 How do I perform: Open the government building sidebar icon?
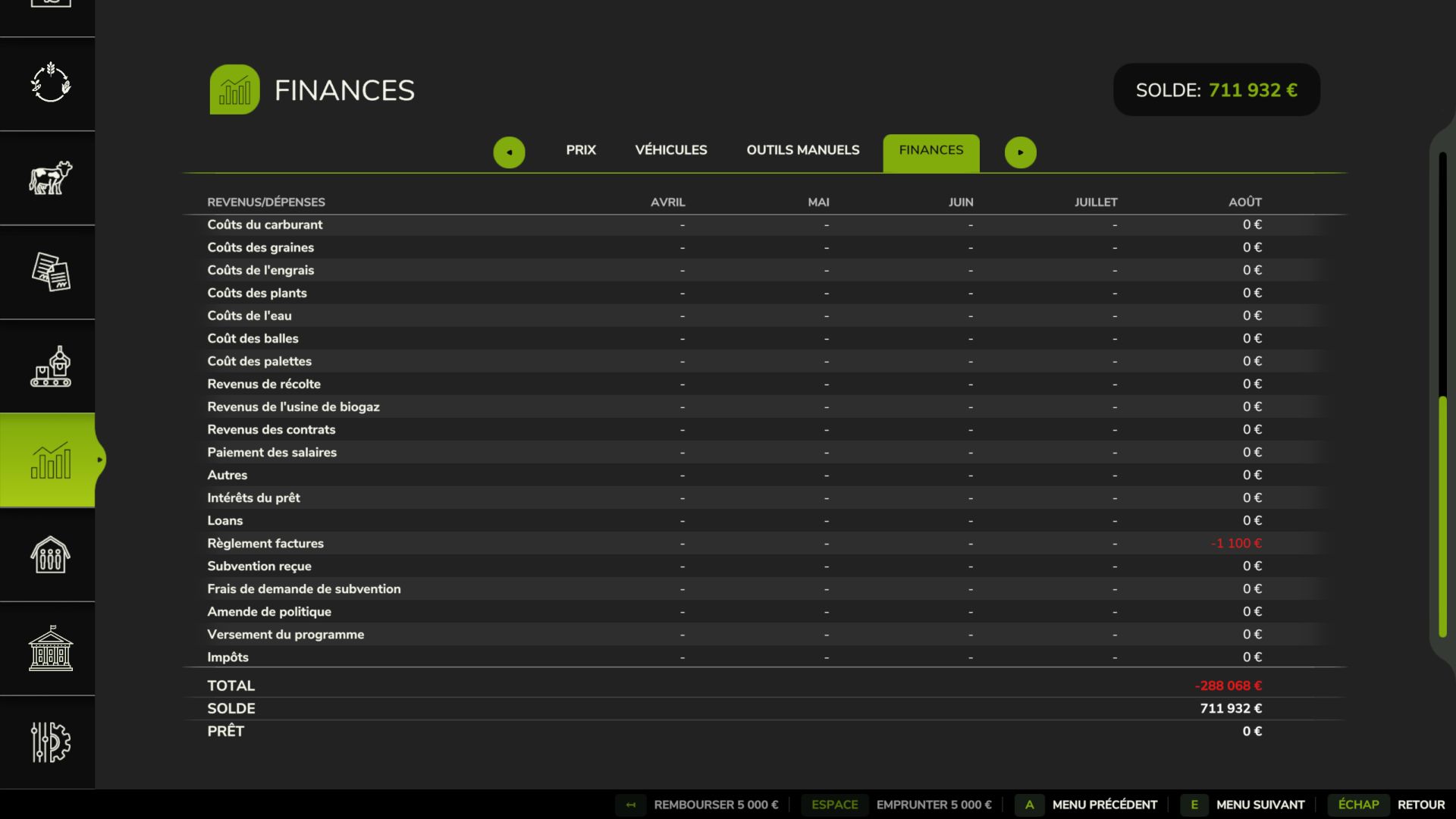[x=50, y=648]
